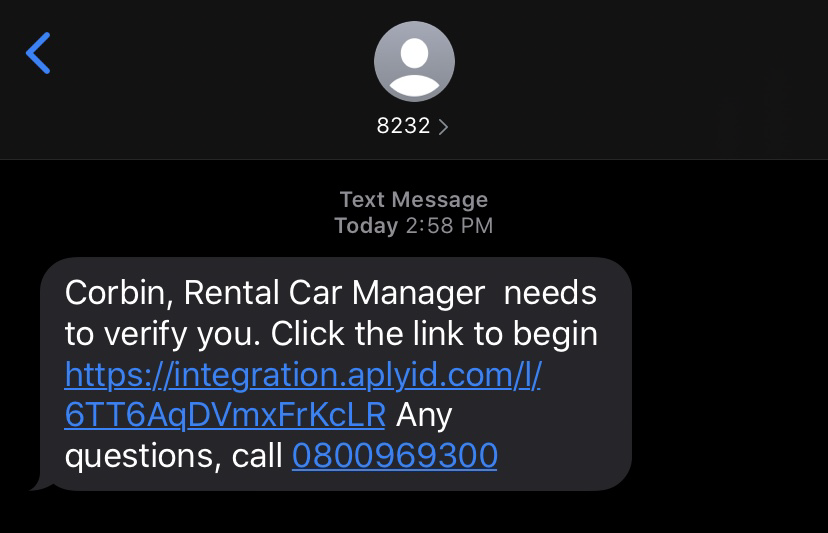Tap the phrase Click the link to begin
This screenshot has width=828, height=533.
pyautogui.click(x=434, y=334)
